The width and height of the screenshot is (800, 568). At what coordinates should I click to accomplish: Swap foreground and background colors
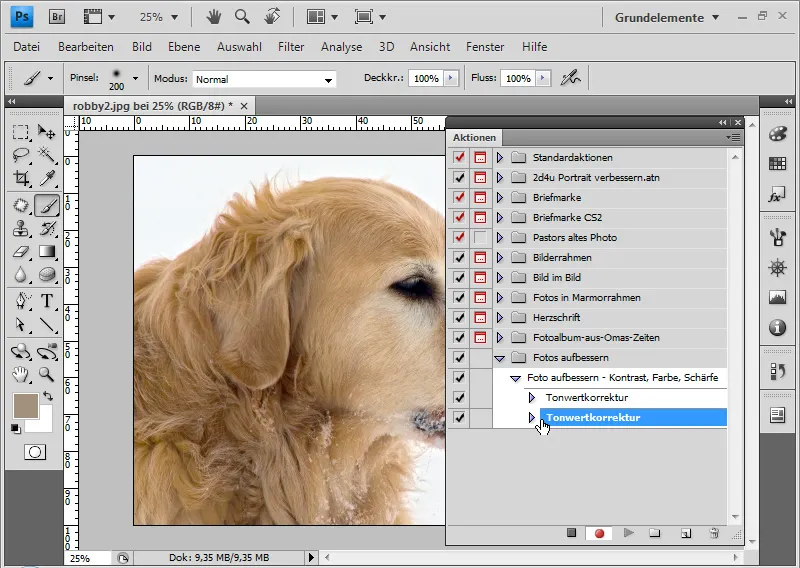point(48,396)
